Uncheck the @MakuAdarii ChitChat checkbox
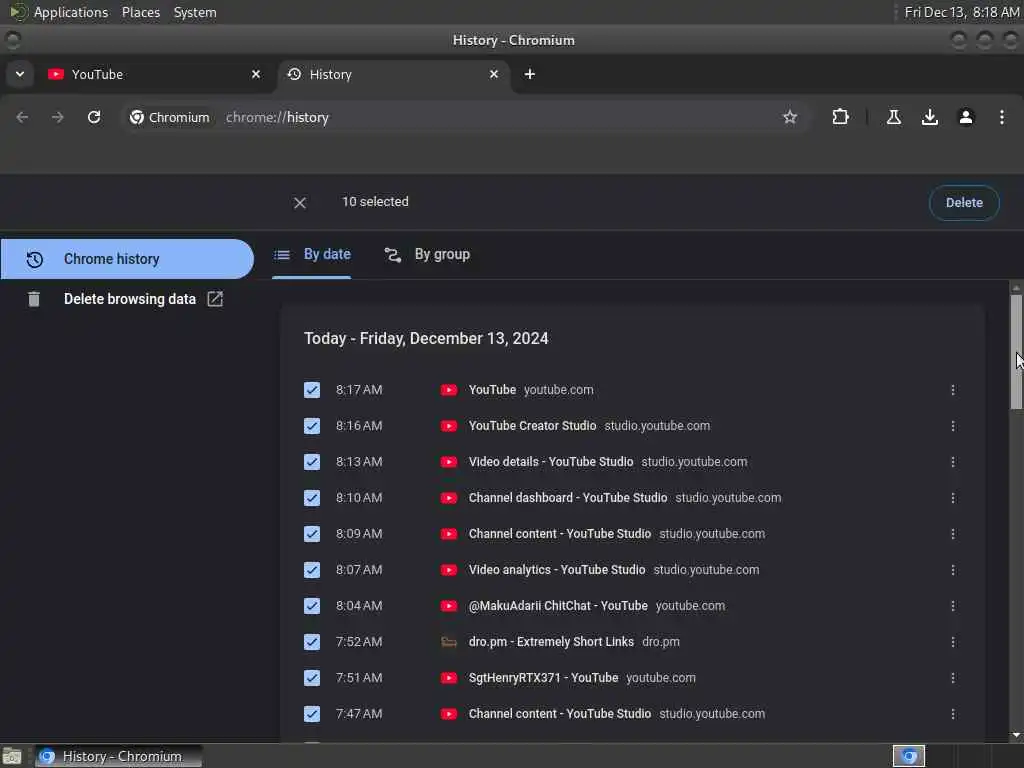 312,606
